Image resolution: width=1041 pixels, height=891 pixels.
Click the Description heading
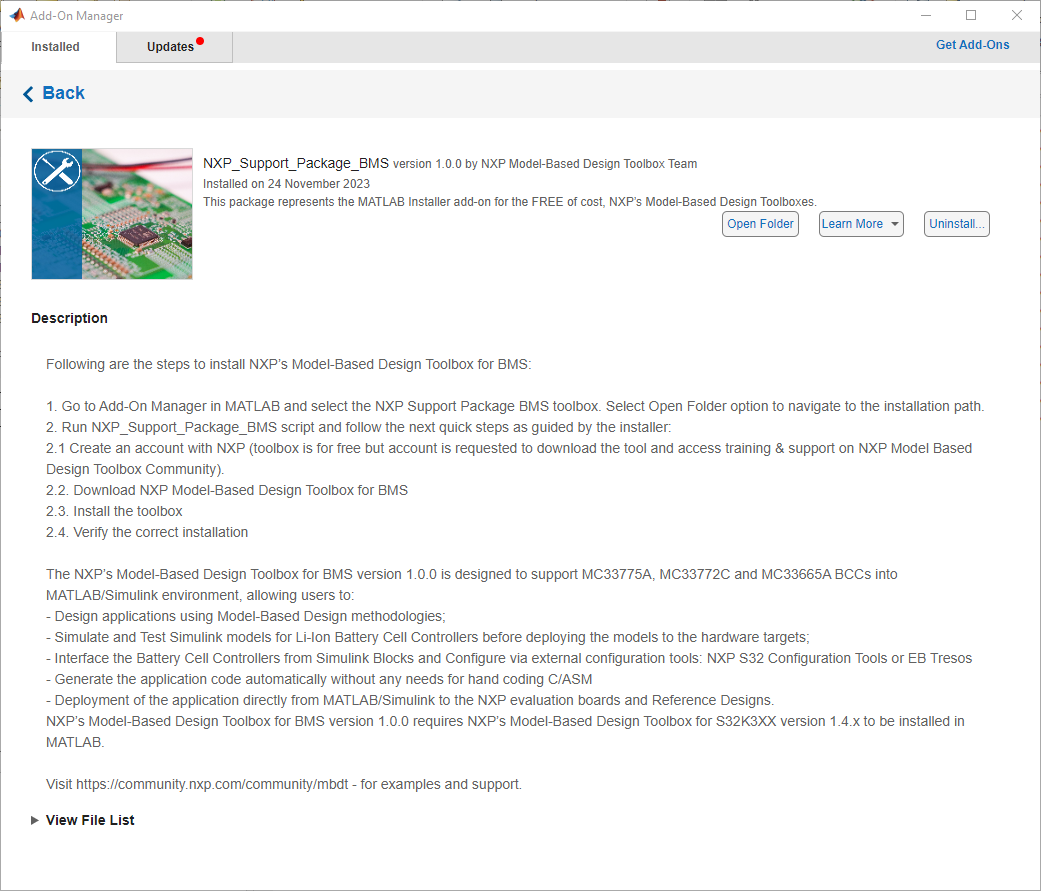click(69, 318)
